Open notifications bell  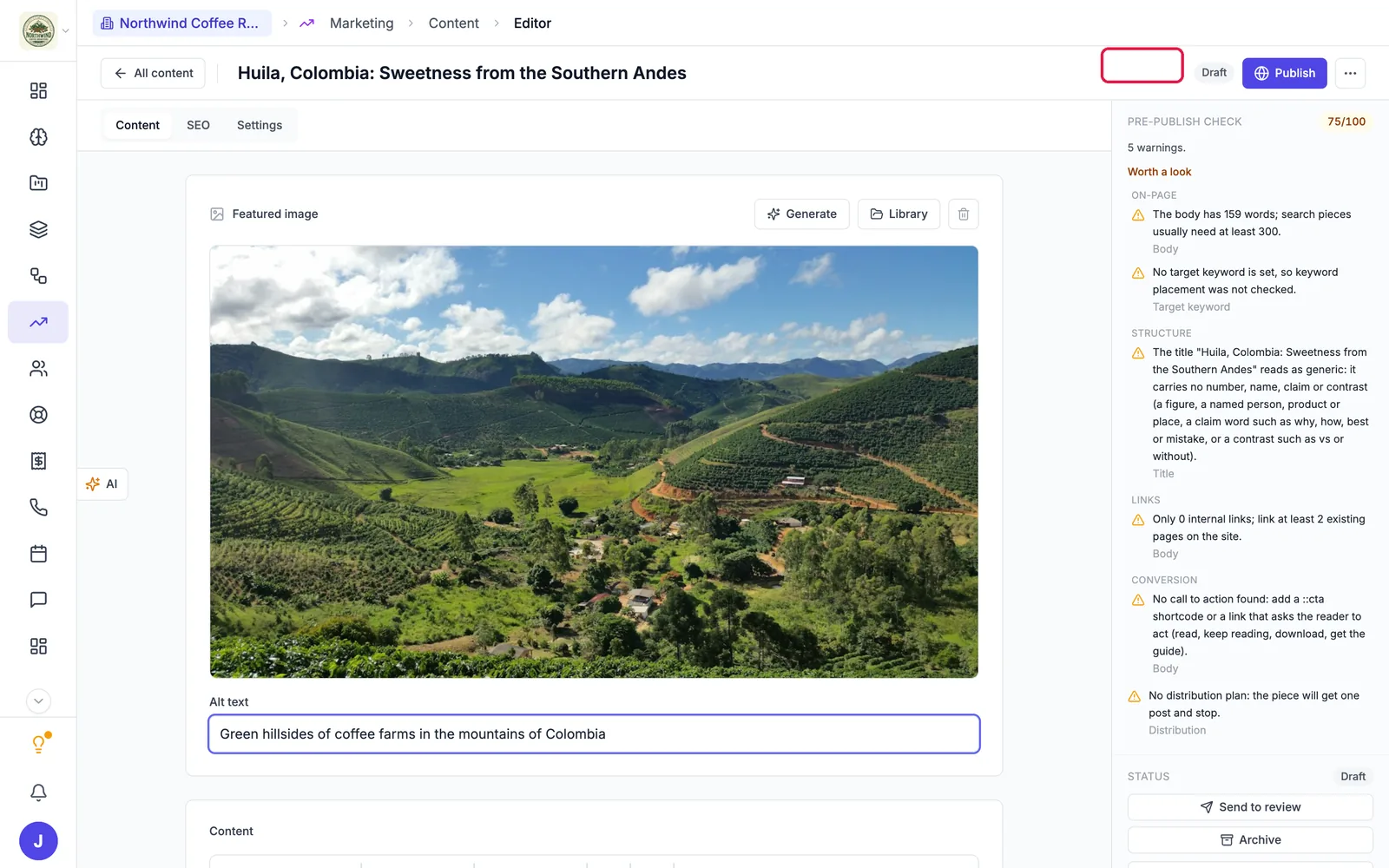coord(38,792)
